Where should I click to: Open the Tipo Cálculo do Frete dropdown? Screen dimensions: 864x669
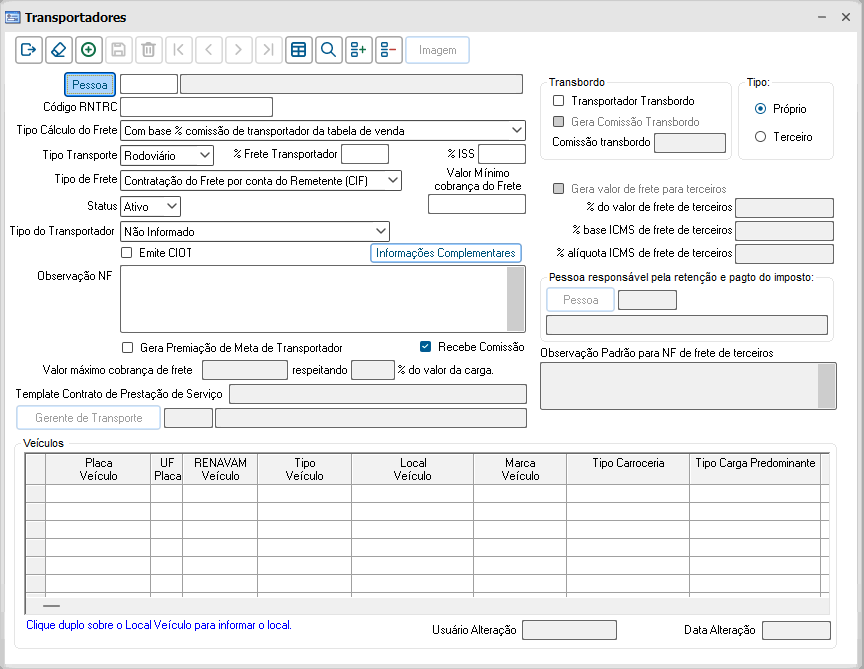pyautogui.click(x=323, y=131)
